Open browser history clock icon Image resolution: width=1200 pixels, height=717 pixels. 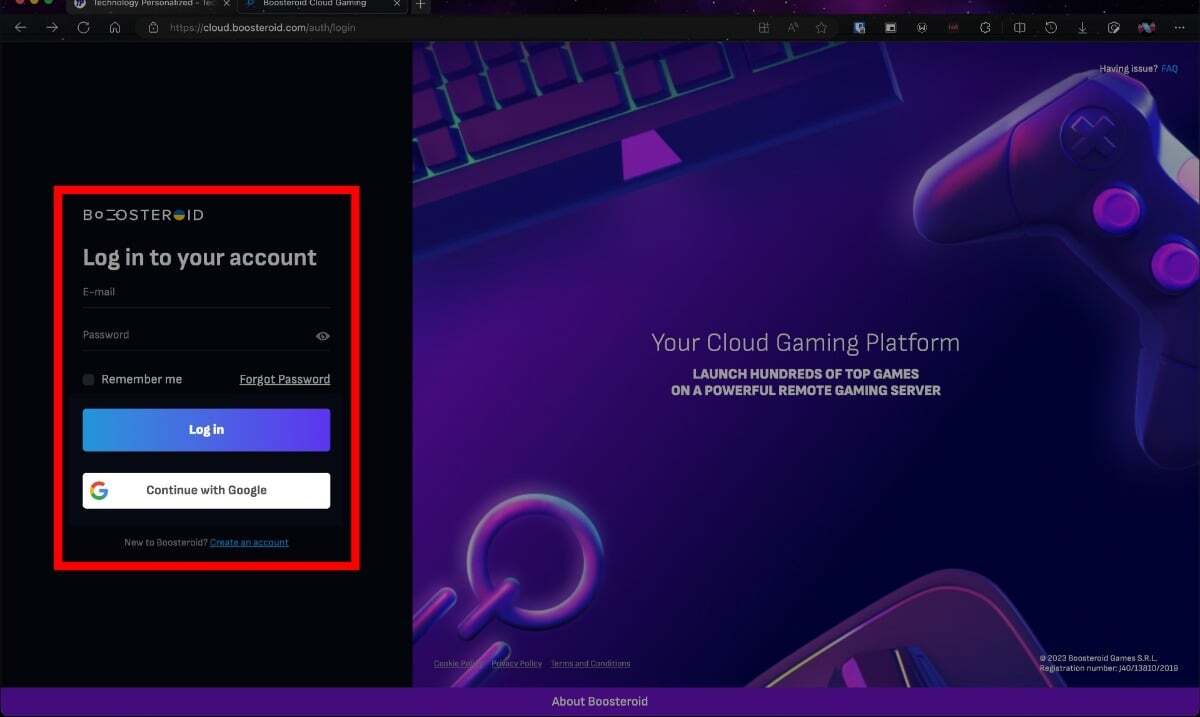(x=1051, y=28)
